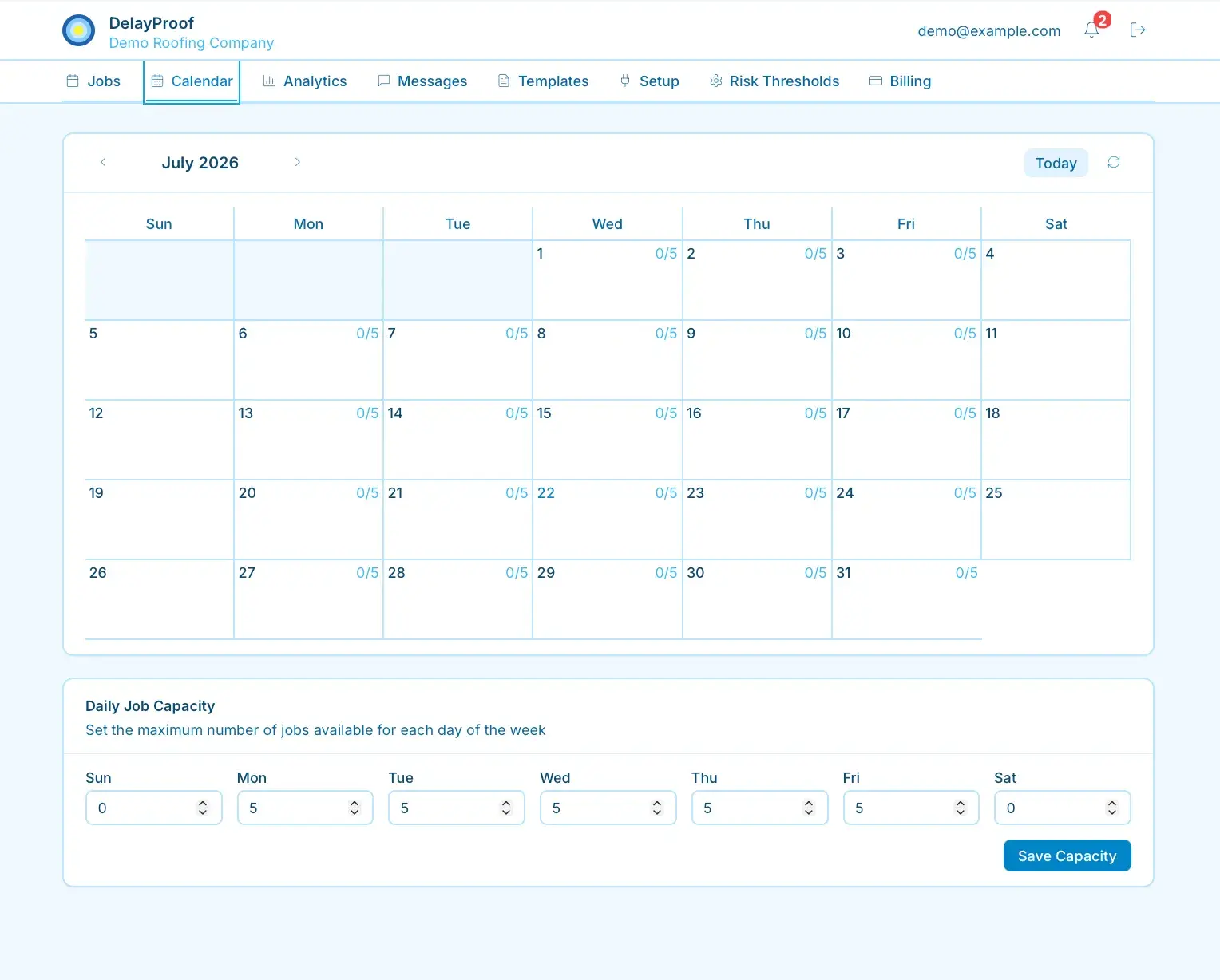Open the Jobs tab
The height and width of the screenshot is (980, 1220).
pos(93,81)
